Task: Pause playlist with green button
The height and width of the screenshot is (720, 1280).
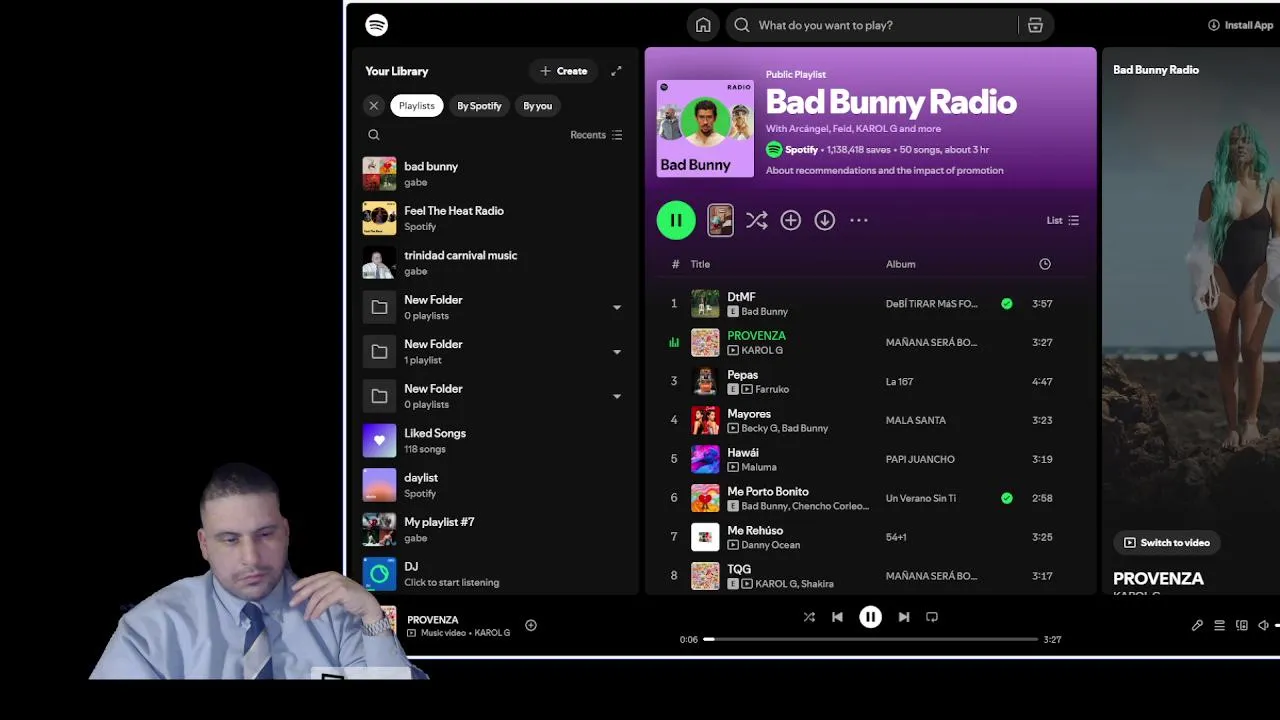Action: pyautogui.click(x=676, y=220)
